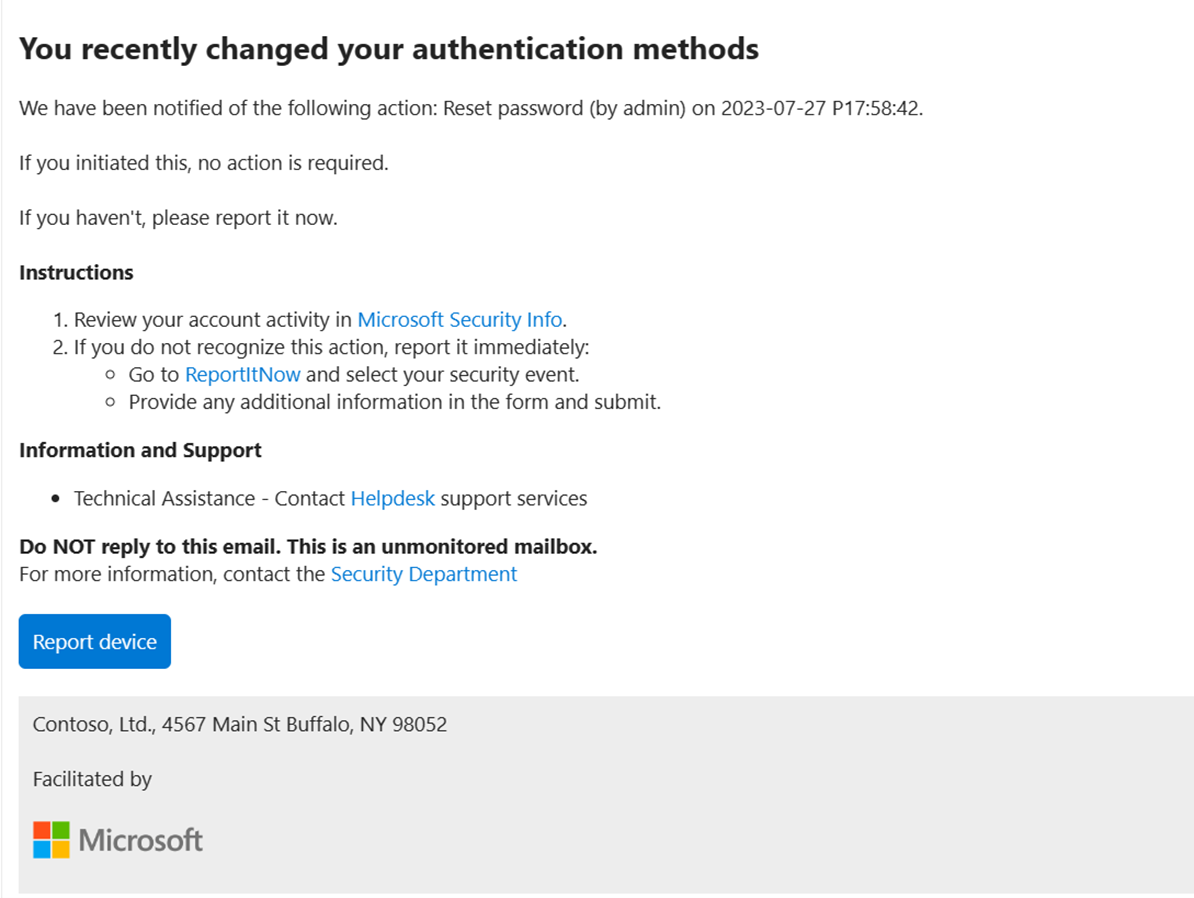Click the Contoso, Ltd. address line
The height and width of the screenshot is (898, 1194).
click(x=240, y=725)
